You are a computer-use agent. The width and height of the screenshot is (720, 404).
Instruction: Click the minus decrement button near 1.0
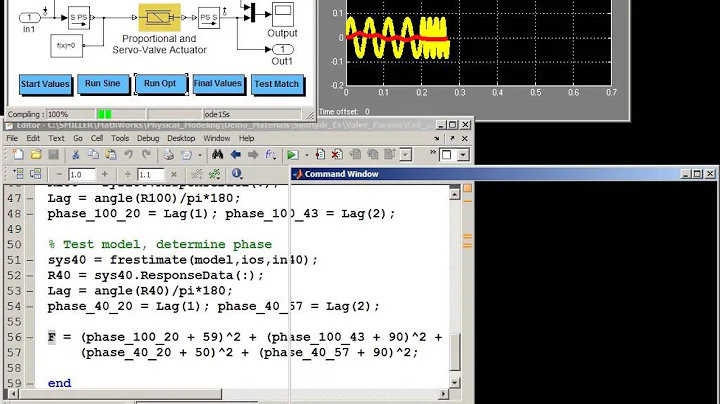click(59, 174)
